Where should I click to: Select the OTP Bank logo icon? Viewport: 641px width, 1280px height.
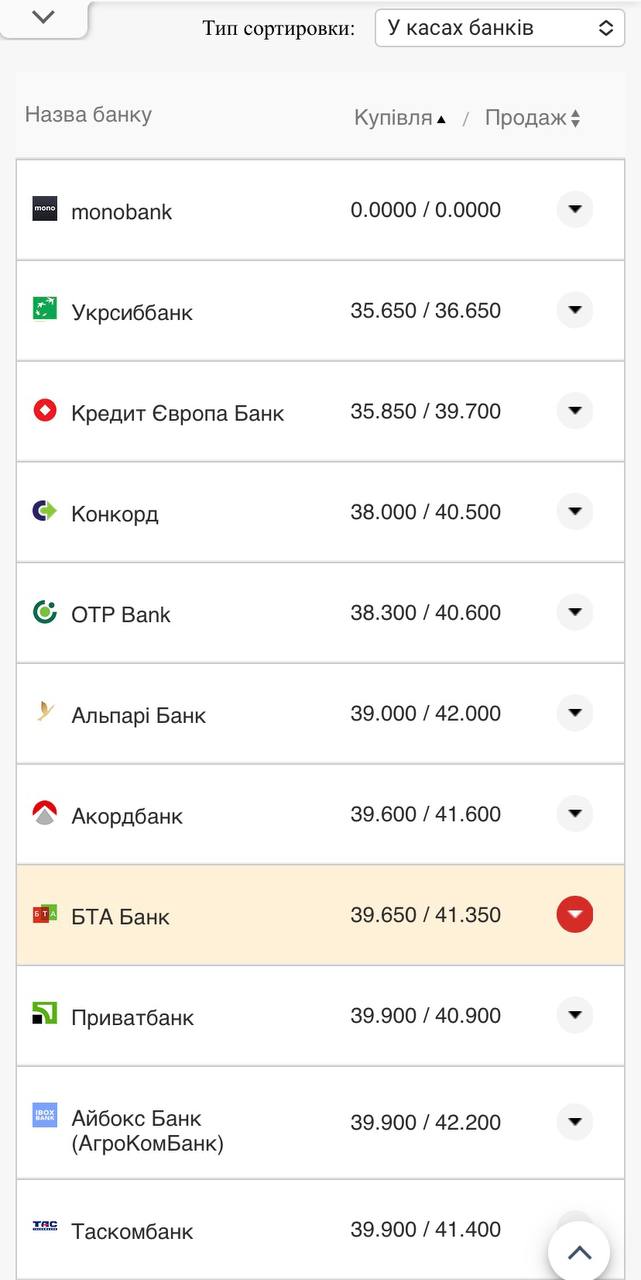pos(43,612)
